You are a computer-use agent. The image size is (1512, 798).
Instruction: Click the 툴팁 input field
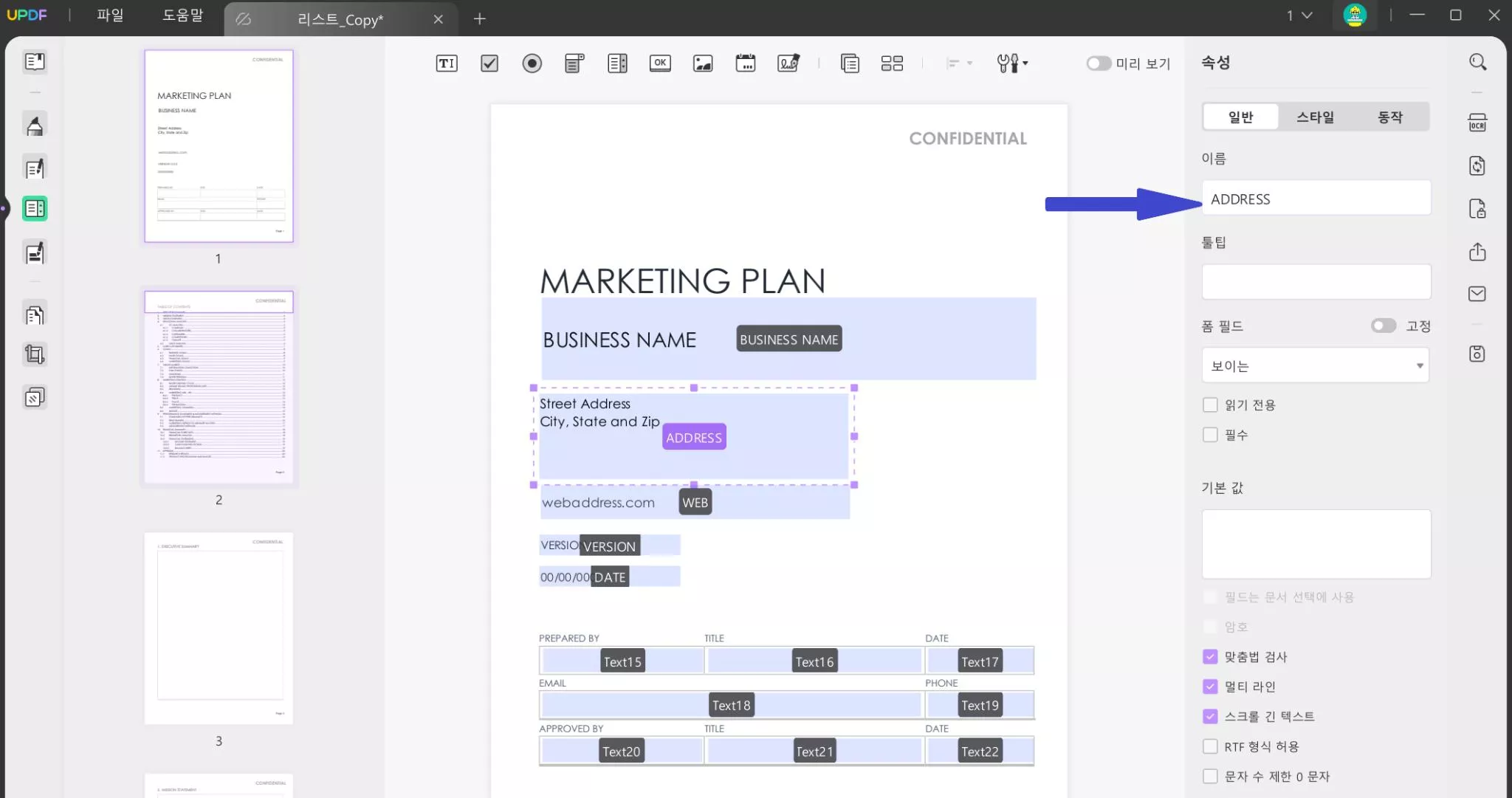click(x=1316, y=282)
